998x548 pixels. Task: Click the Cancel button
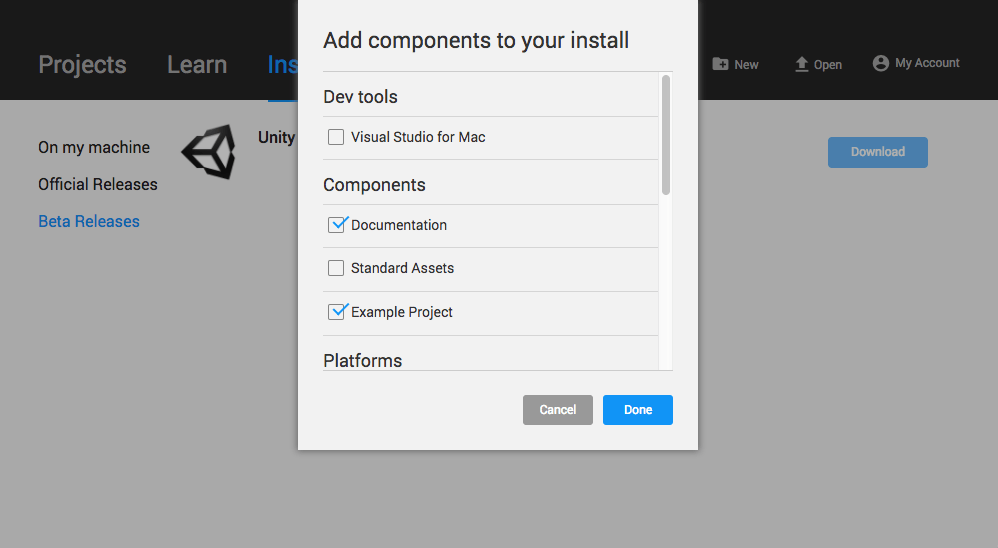(x=558, y=410)
